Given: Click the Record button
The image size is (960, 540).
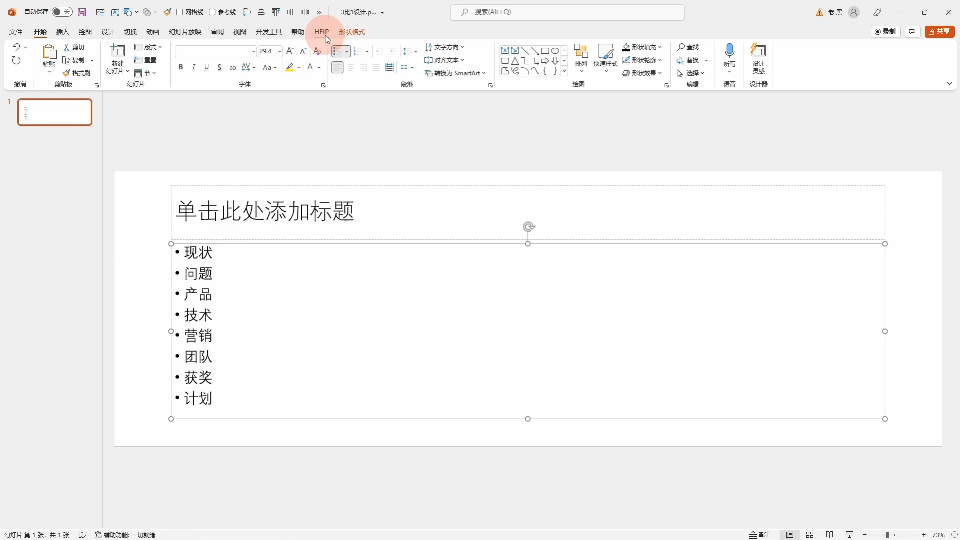Looking at the screenshot, I should [885, 31].
